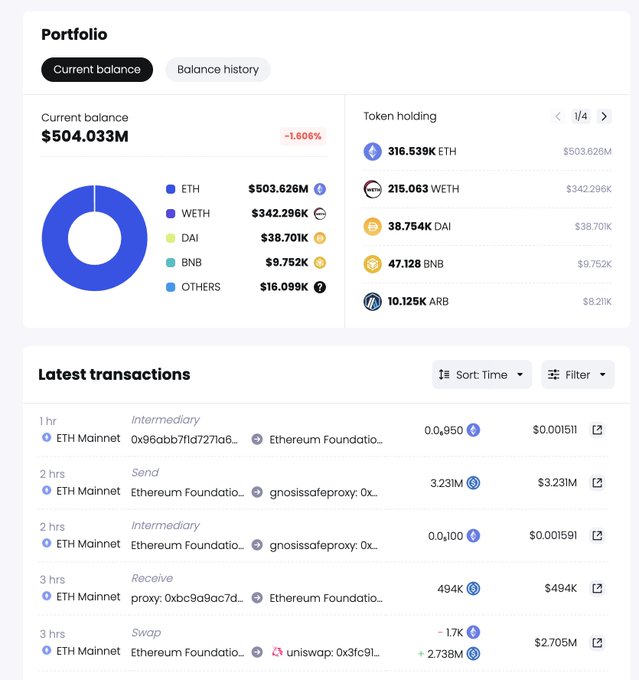639x680 pixels.
Task: Open the Filter dropdown
Action: click(577, 374)
